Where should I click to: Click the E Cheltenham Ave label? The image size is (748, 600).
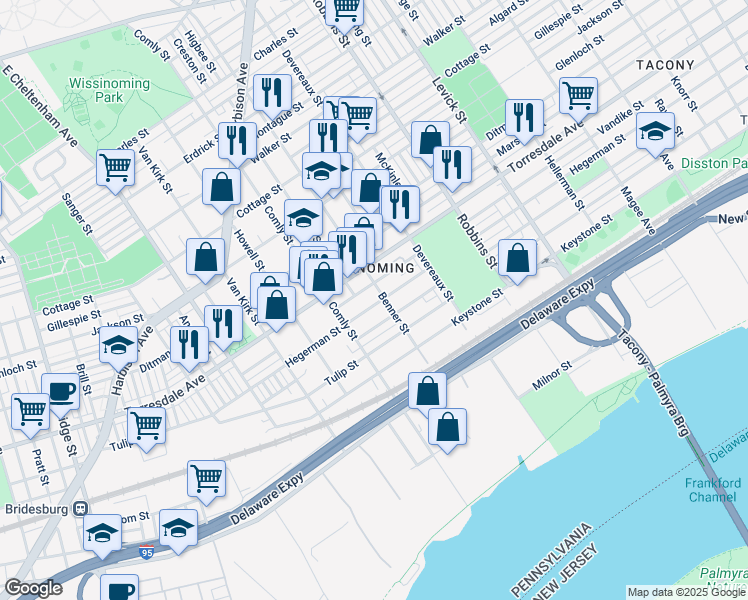(x=40, y=106)
